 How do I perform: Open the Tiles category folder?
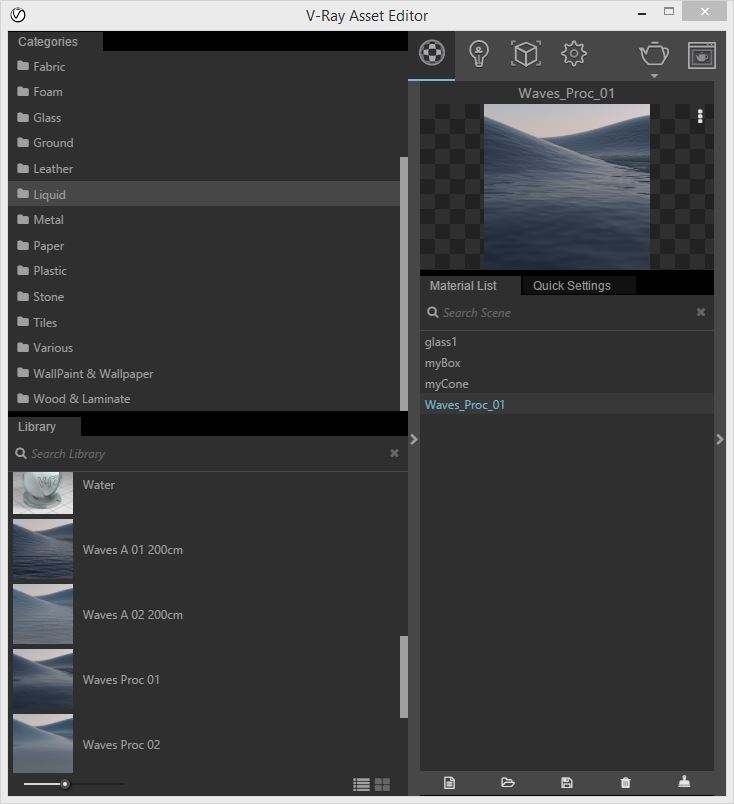click(204, 322)
